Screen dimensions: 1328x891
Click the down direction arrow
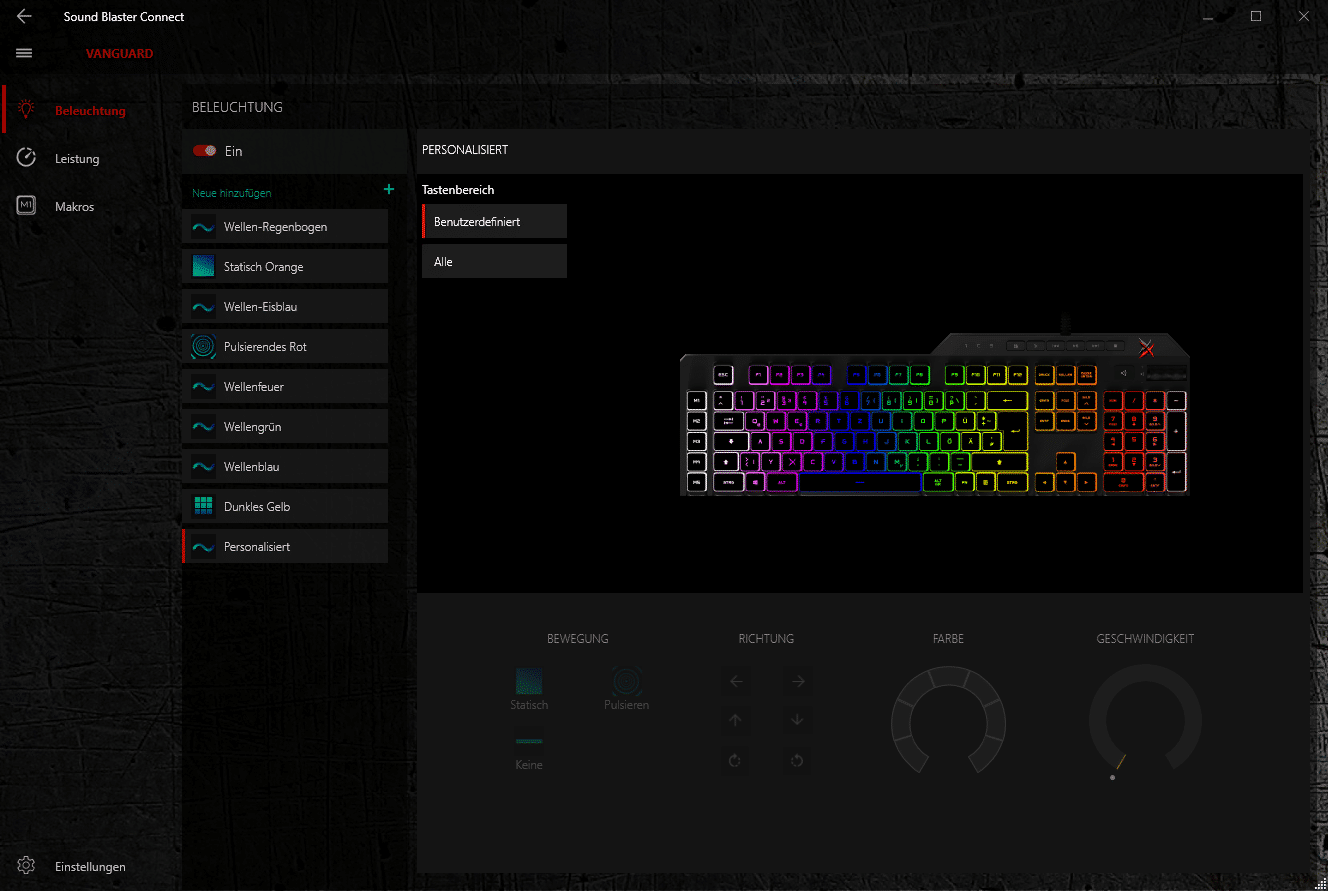click(797, 720)
